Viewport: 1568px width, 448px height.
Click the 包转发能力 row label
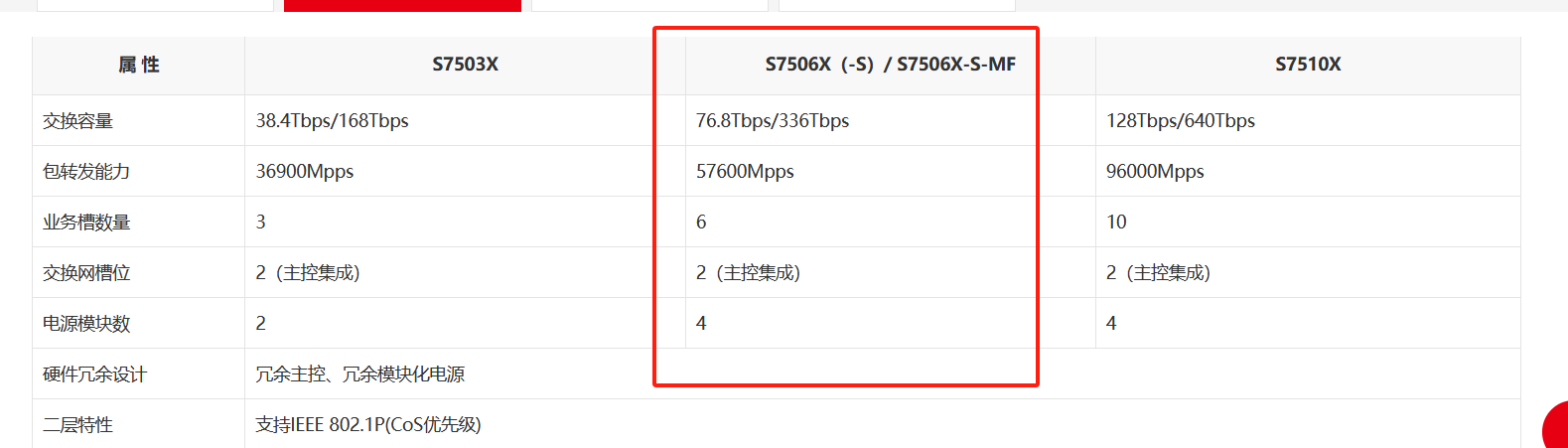pyautogui.click(x=86, y=172)
